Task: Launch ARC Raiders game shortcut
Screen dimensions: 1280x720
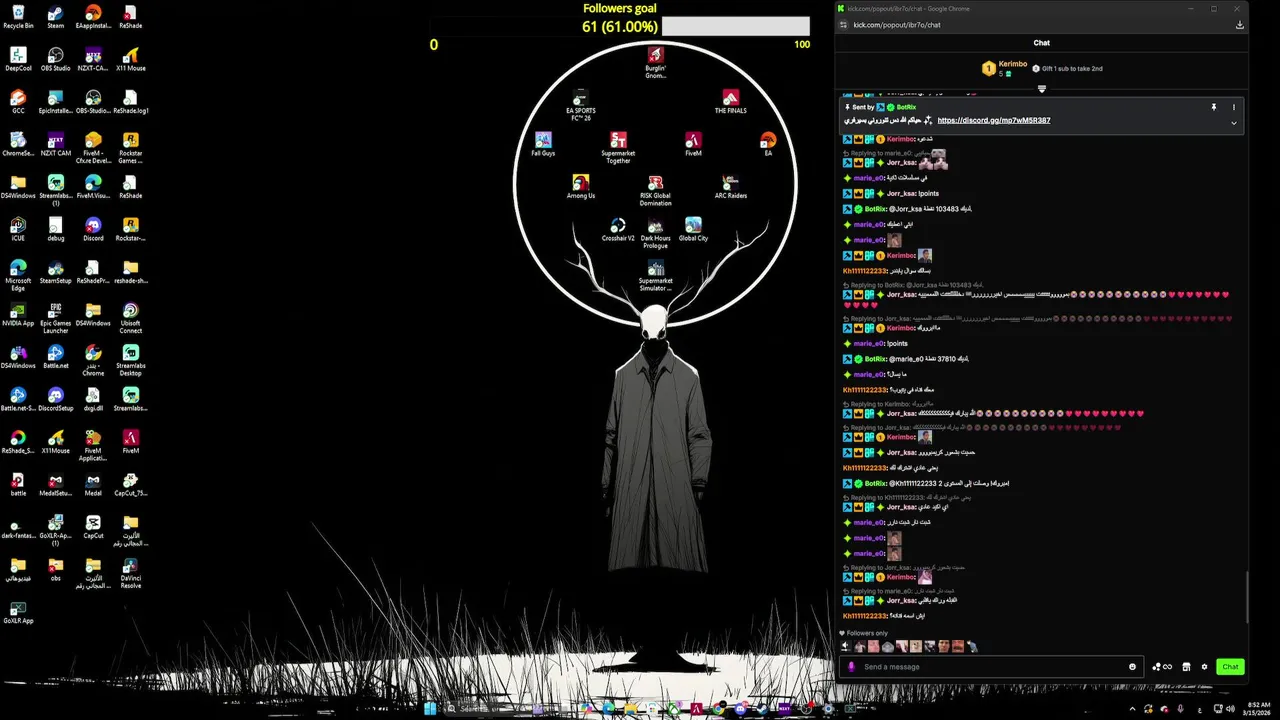Action: 731,186
